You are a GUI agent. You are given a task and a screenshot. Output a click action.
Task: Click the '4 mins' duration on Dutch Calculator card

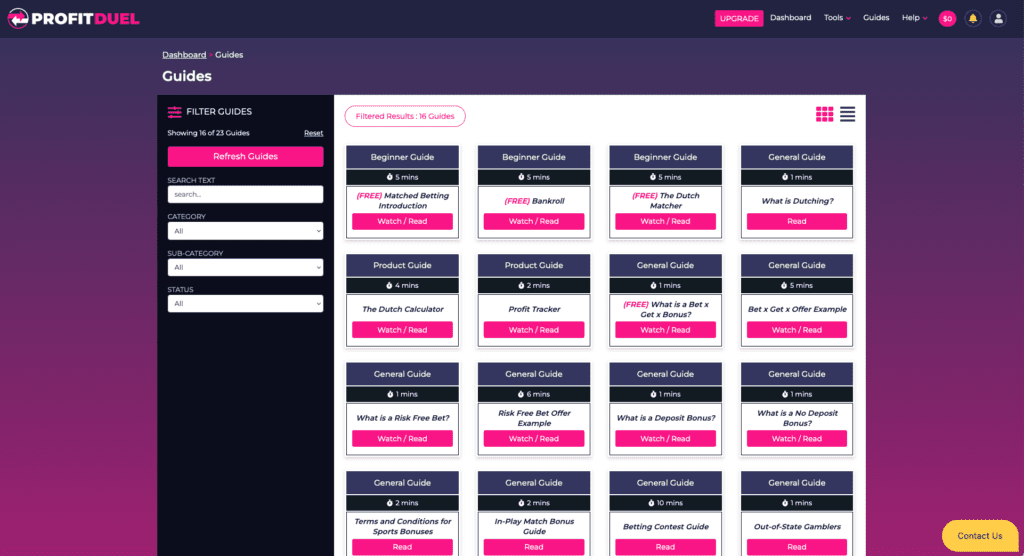pos(402,286)
